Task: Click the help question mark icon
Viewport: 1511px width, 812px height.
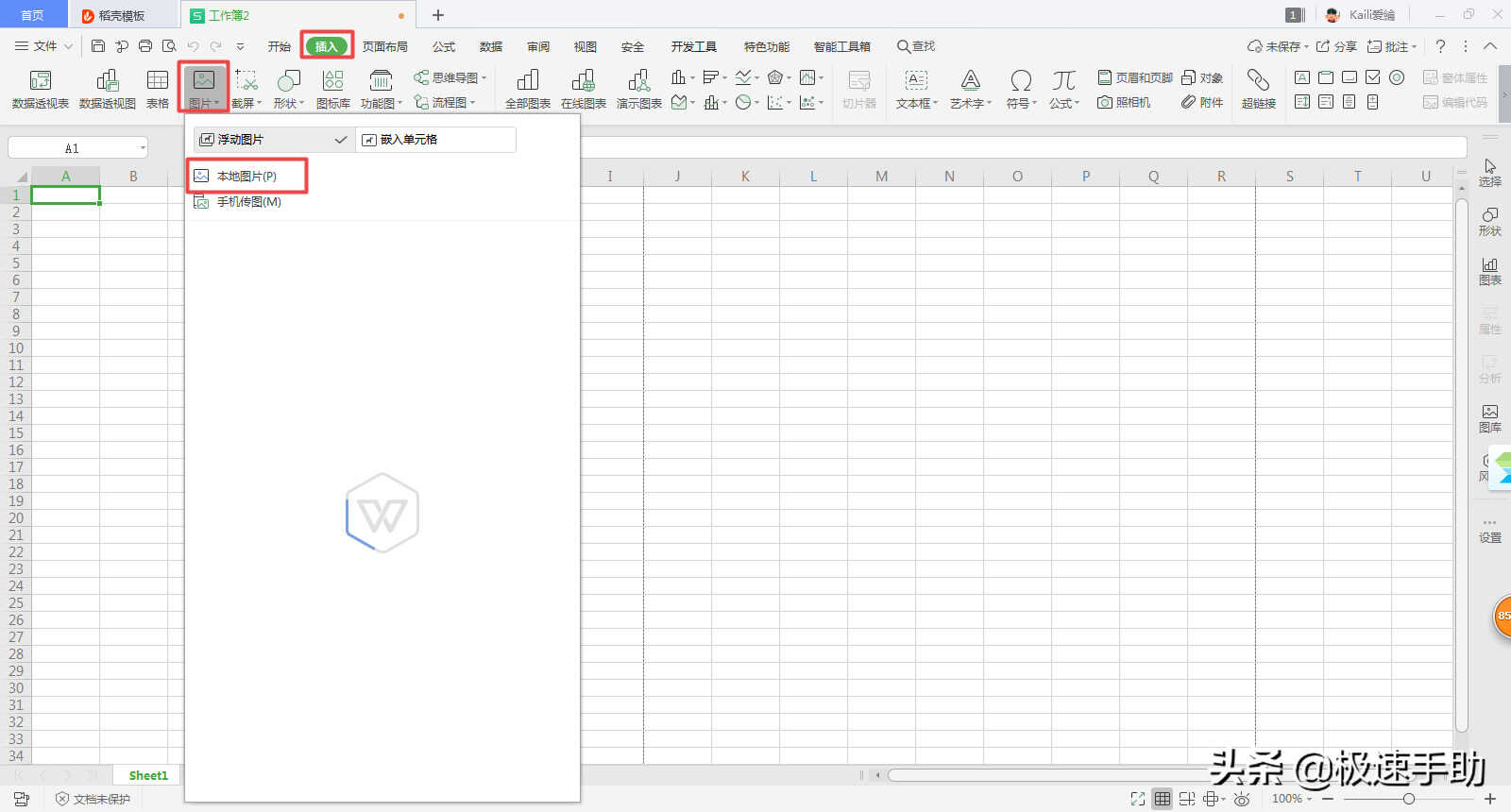Action: point(1440,46)
